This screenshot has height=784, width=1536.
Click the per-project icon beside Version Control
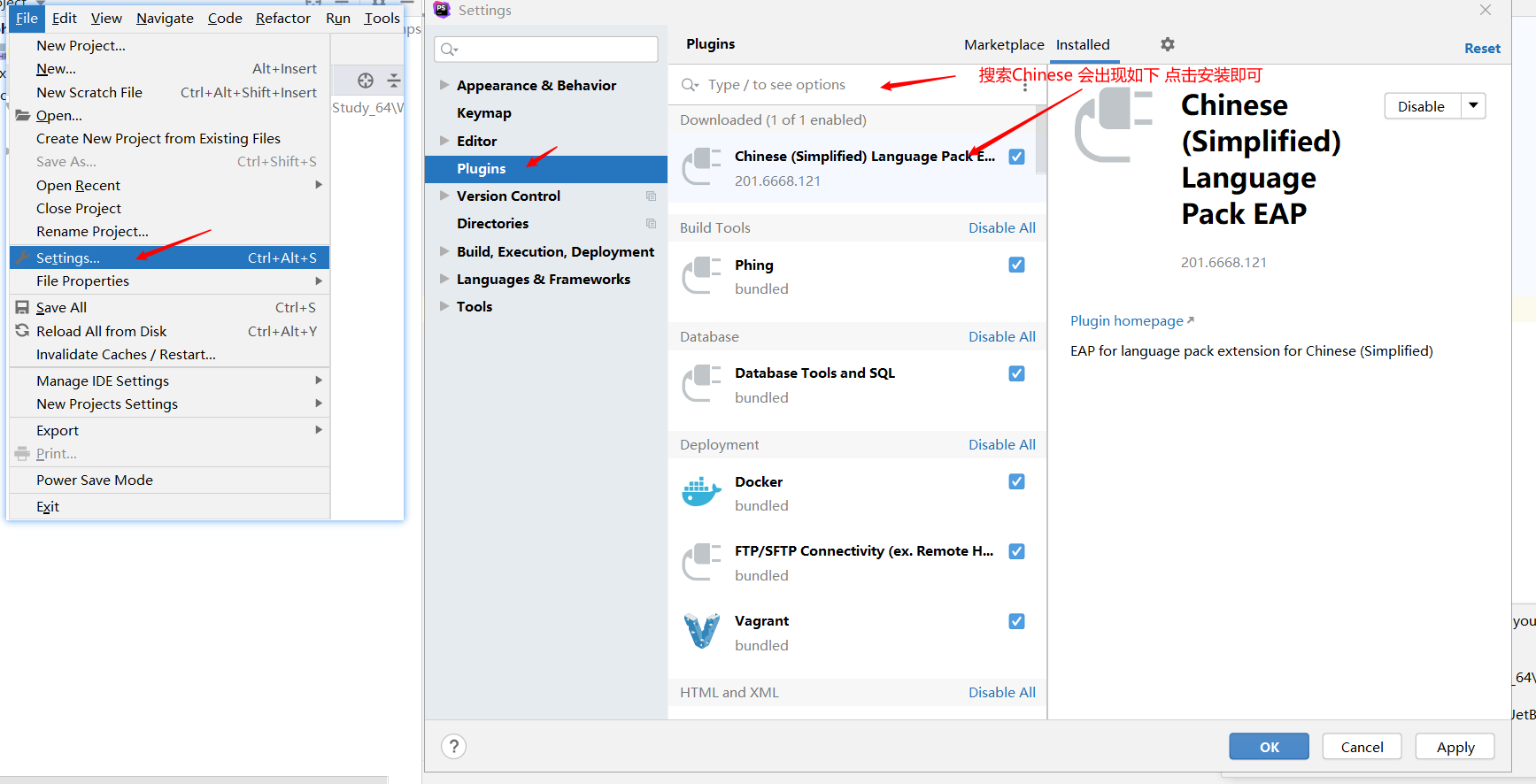(x=651, y=196)
